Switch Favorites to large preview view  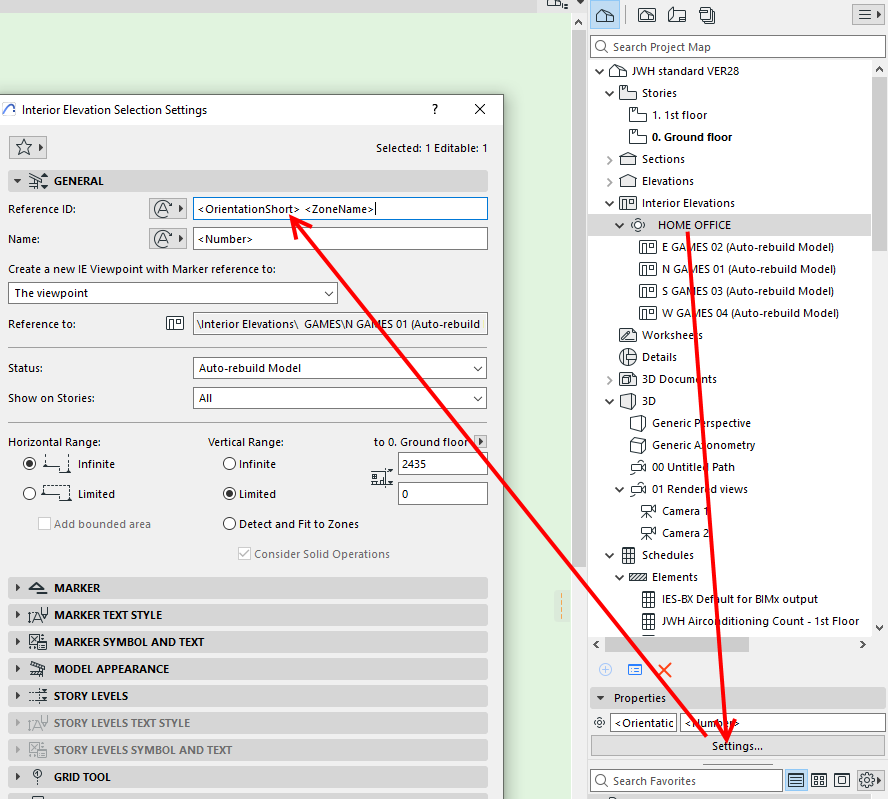[842, 781]
